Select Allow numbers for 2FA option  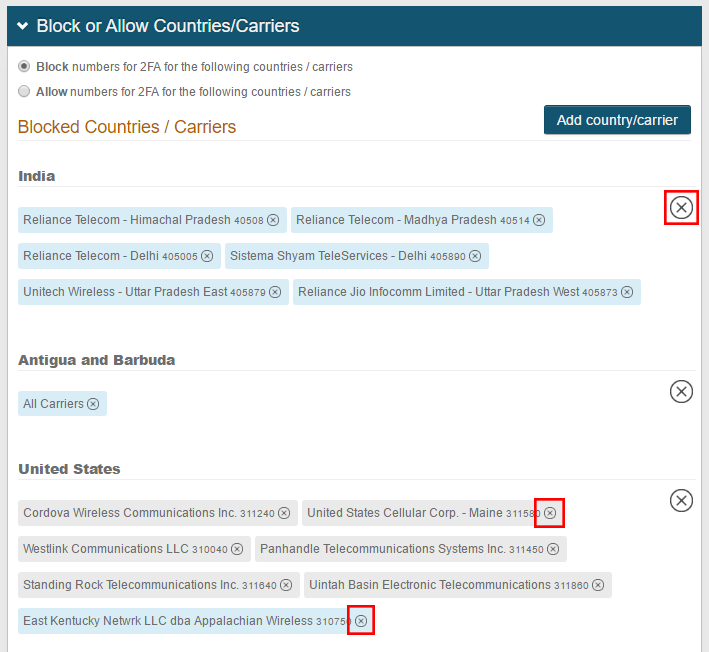tap(24, 91)
